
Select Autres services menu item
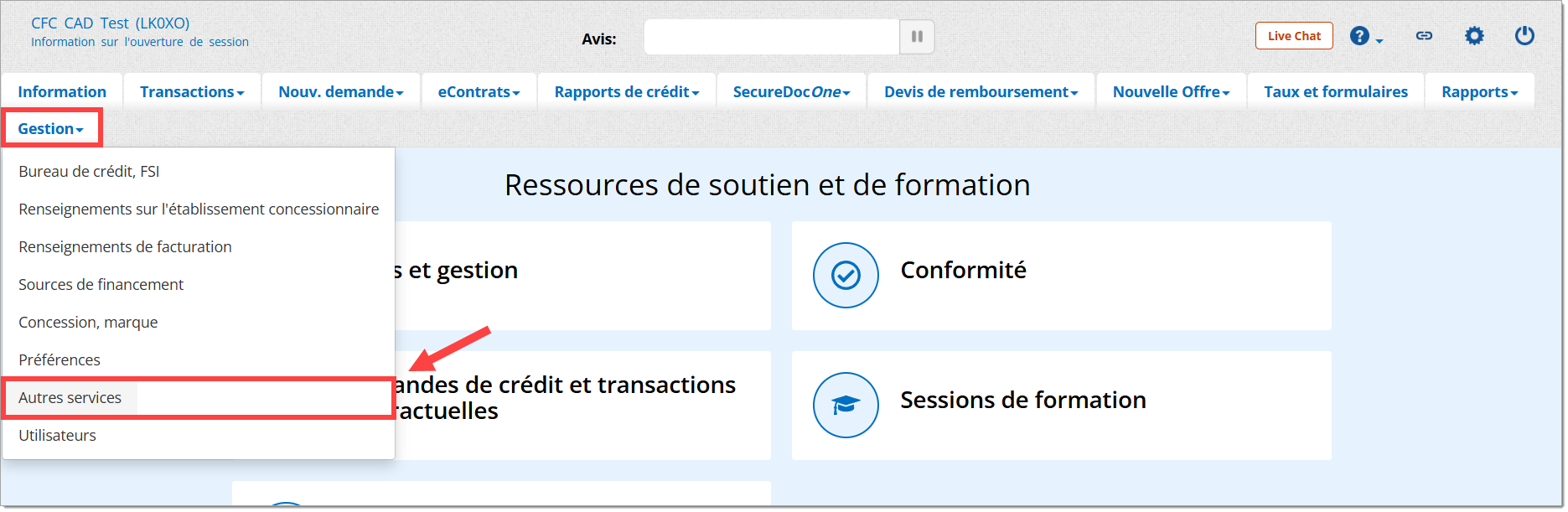tap(70, 398)
